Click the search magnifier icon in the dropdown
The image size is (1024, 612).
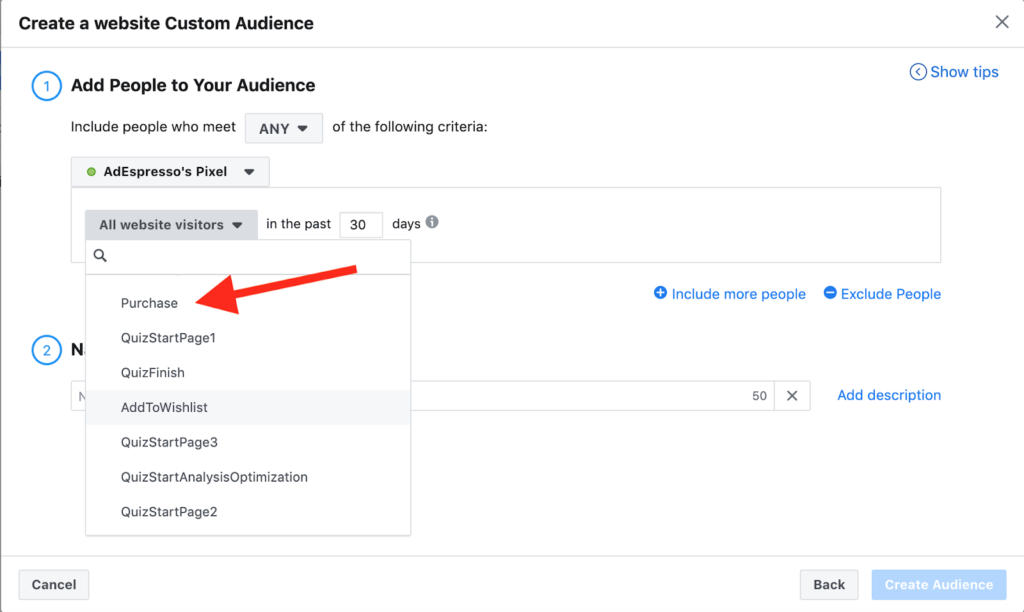pos(100,256)
